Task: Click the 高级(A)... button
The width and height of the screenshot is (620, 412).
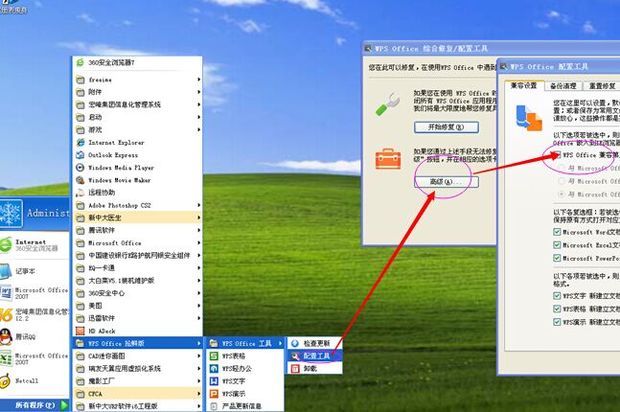Action: (x=446, y=182)
